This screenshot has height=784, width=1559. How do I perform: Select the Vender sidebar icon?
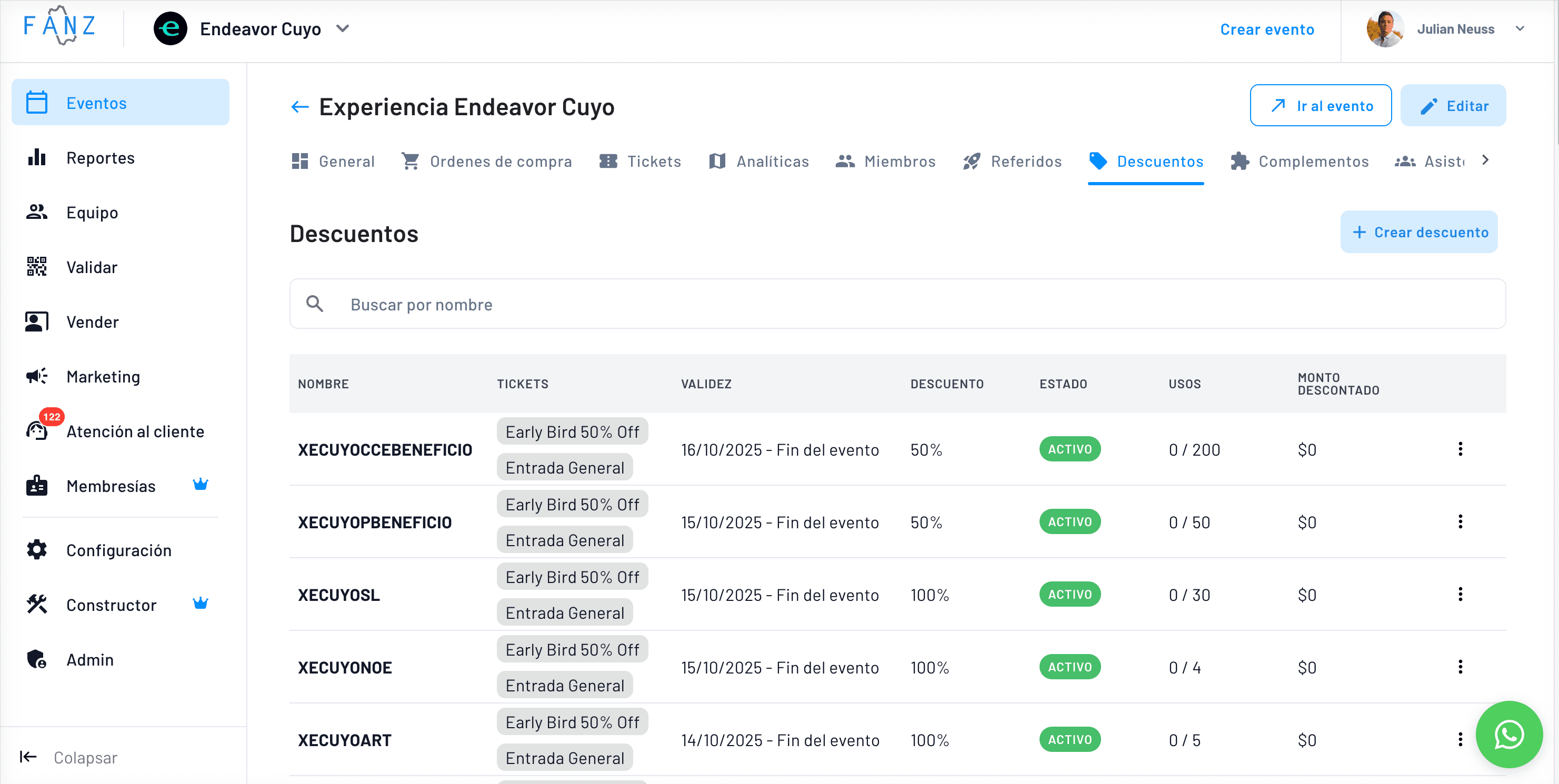click(36, 321)
